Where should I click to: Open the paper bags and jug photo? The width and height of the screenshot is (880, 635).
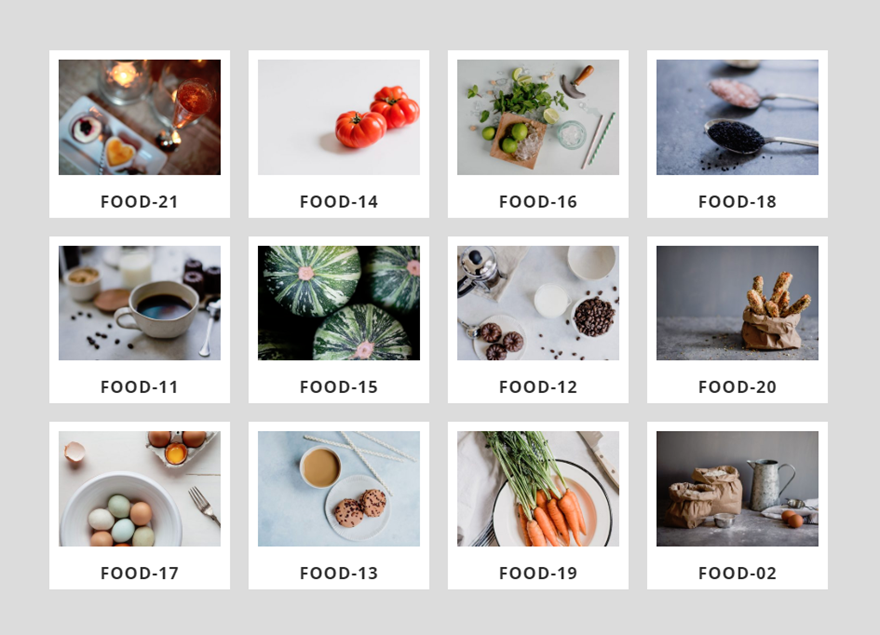(x=737, y=488)
